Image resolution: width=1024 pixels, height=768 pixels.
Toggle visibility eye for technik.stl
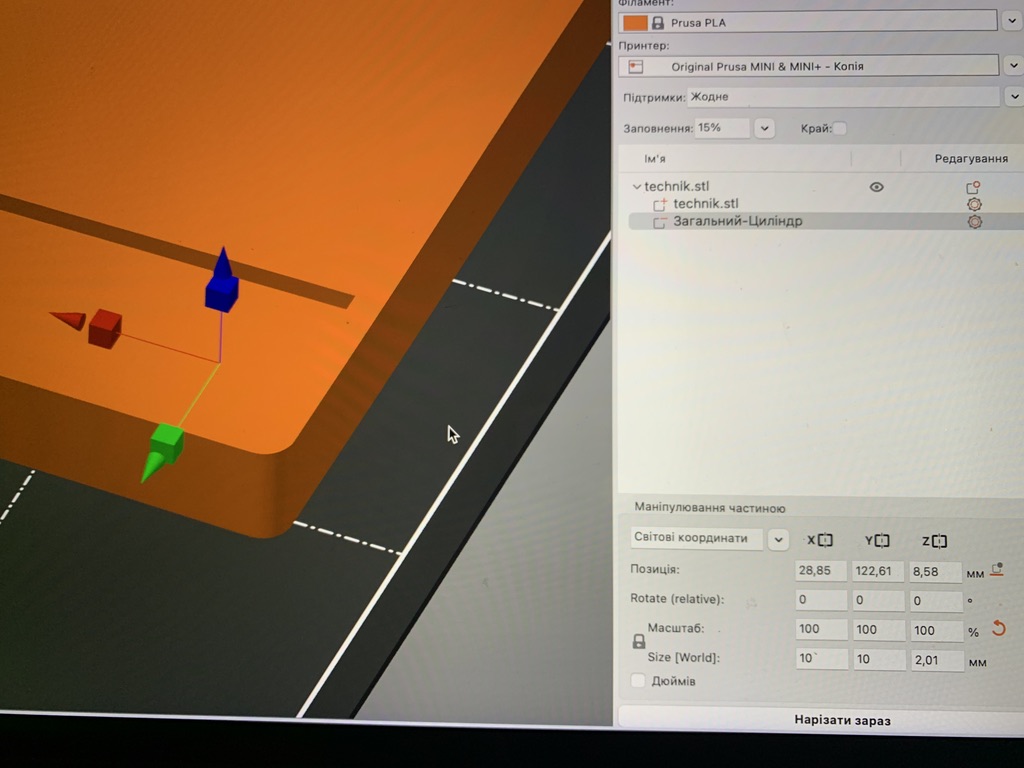[876, 187]
